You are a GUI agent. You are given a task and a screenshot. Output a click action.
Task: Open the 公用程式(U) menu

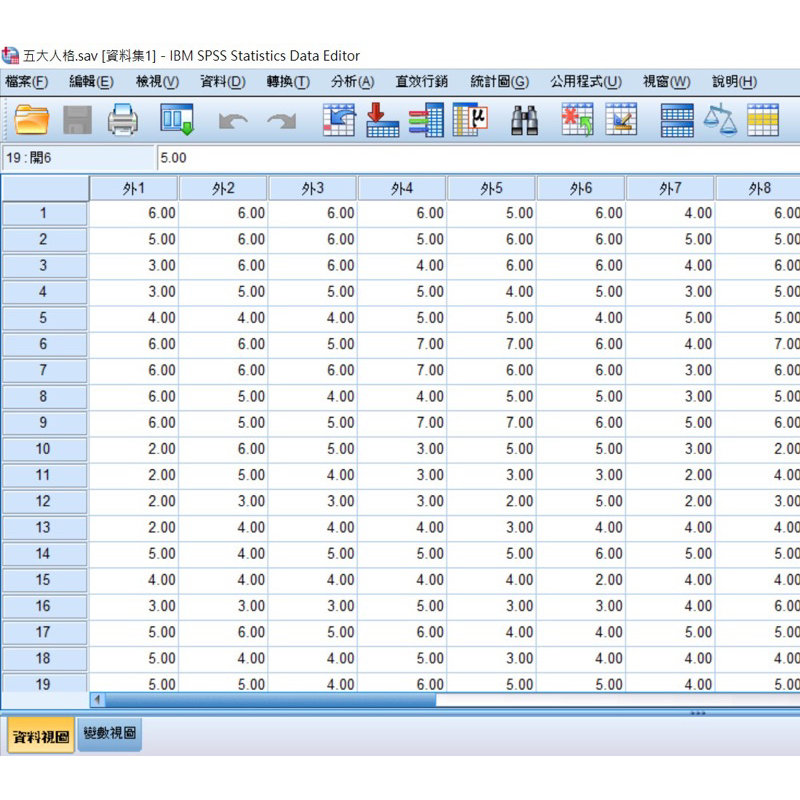pyautogui.click(x=586, y=82)
